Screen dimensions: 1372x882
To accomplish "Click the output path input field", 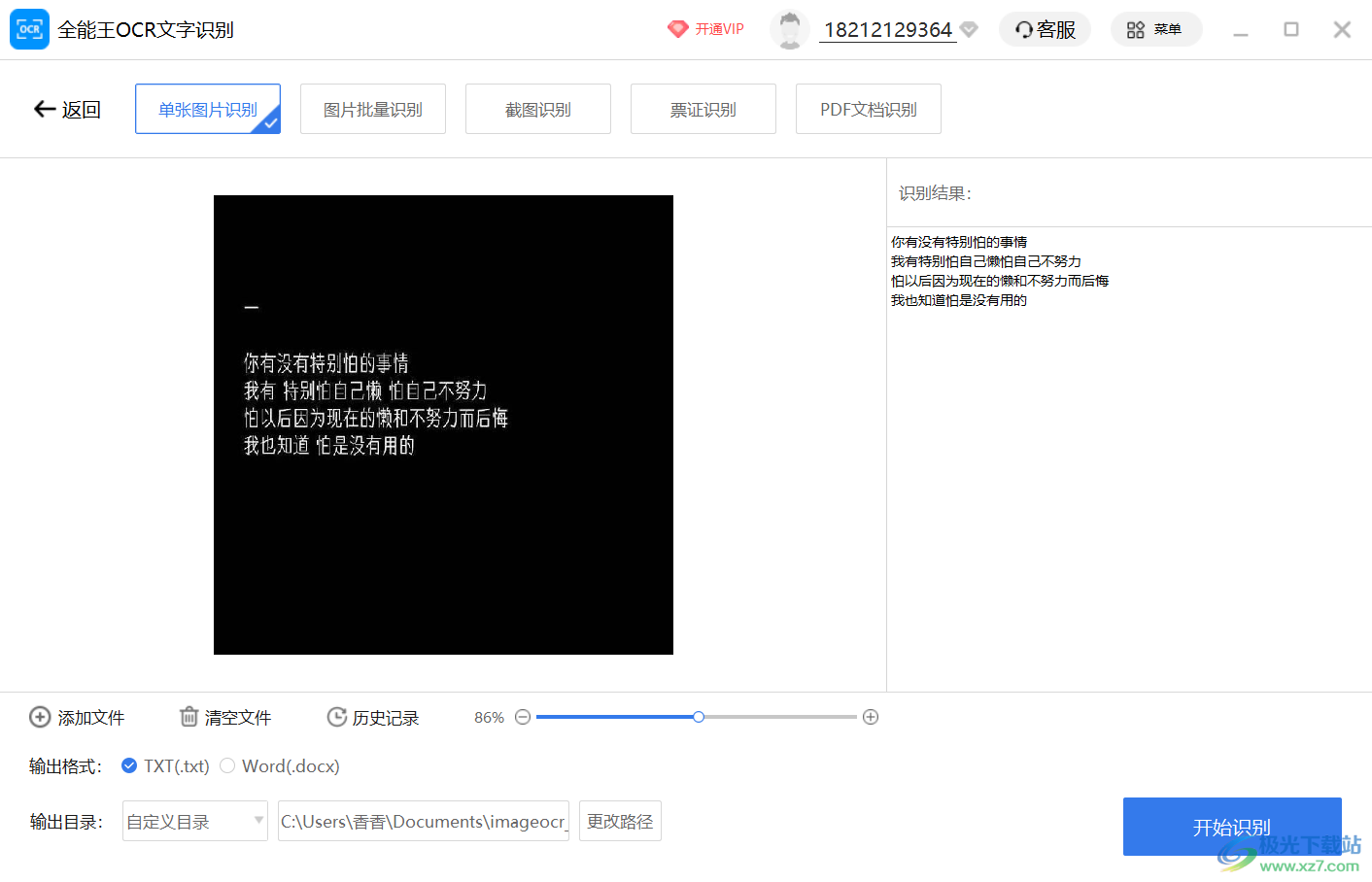I will [x=424, y=821].
